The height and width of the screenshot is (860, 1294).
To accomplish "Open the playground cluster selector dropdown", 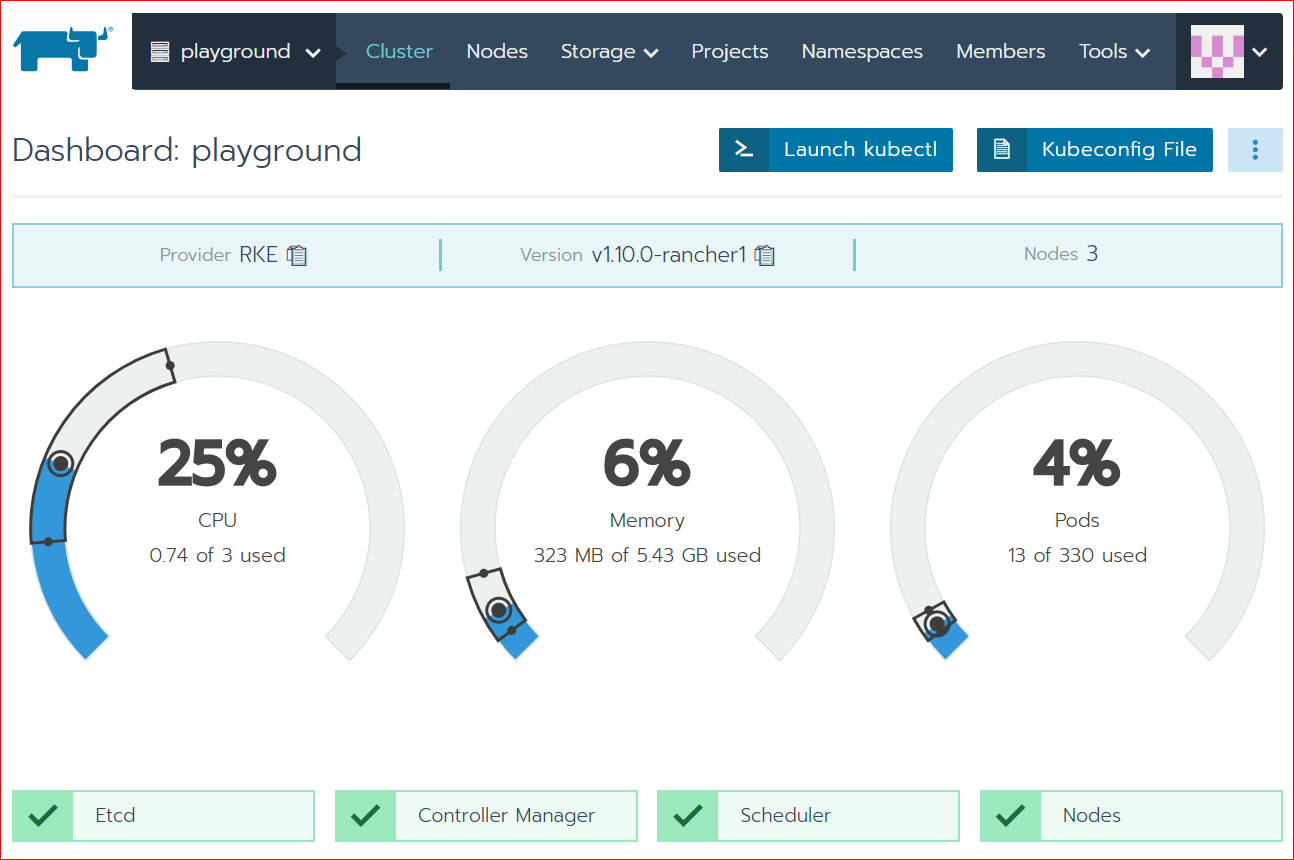I will [x=234, y=52].
